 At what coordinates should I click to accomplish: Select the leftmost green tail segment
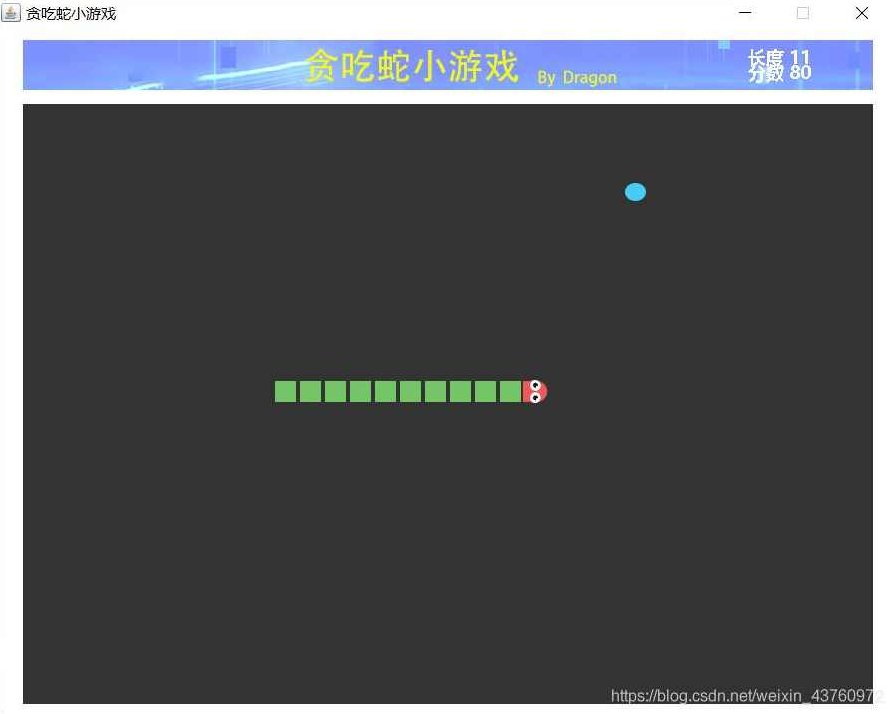pos(285,392)
